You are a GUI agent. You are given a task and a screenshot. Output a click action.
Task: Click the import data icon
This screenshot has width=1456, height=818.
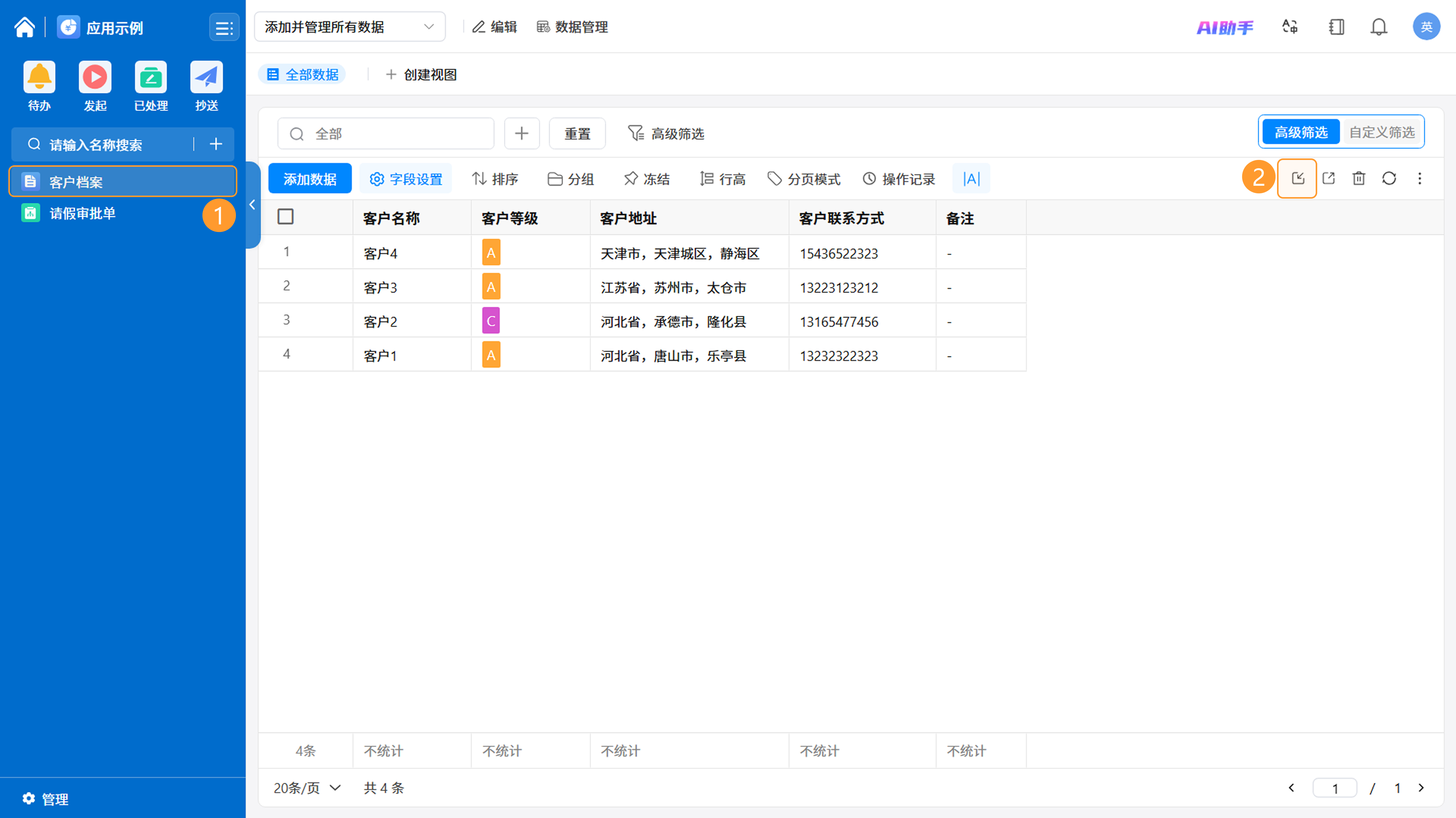coord(1298,179)
